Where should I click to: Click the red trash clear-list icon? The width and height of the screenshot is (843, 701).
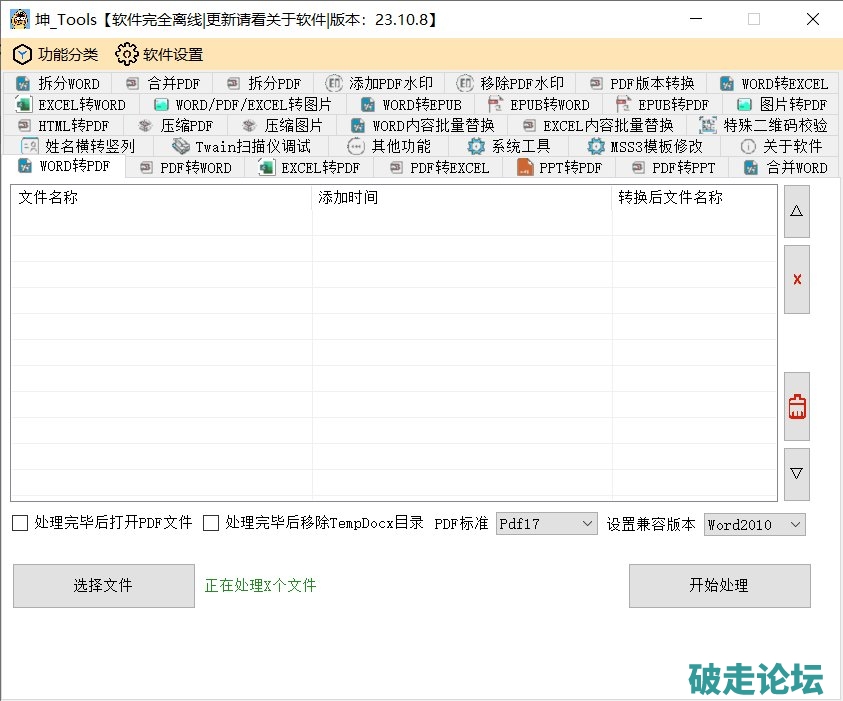coord(796,407)
